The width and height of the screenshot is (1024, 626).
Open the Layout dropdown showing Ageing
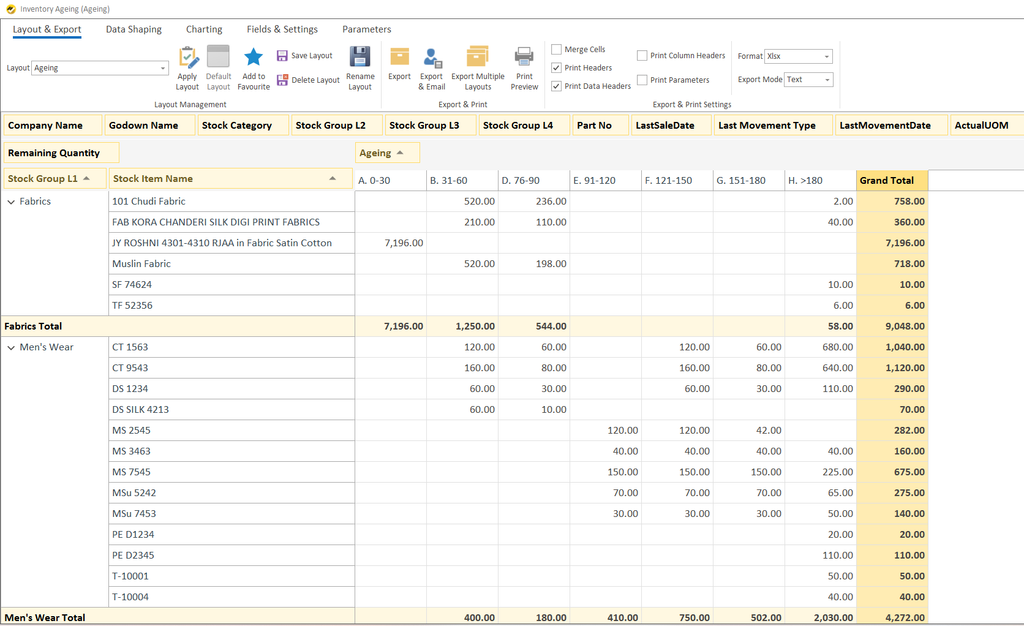tap(101, 68)
